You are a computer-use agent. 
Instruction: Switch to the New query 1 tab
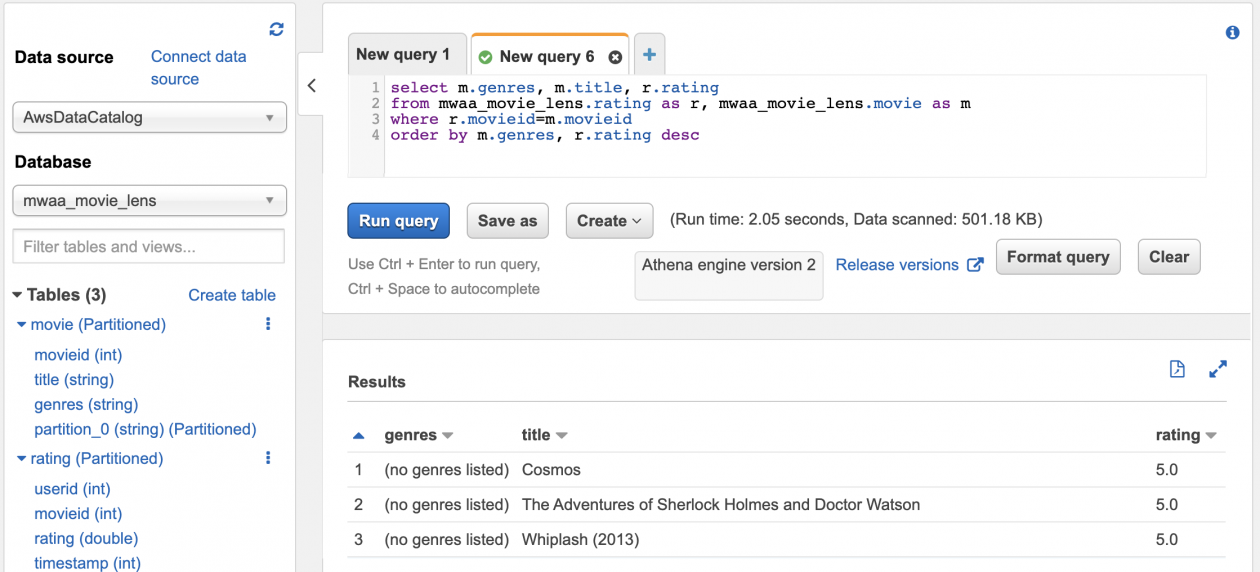click(403, 55)
